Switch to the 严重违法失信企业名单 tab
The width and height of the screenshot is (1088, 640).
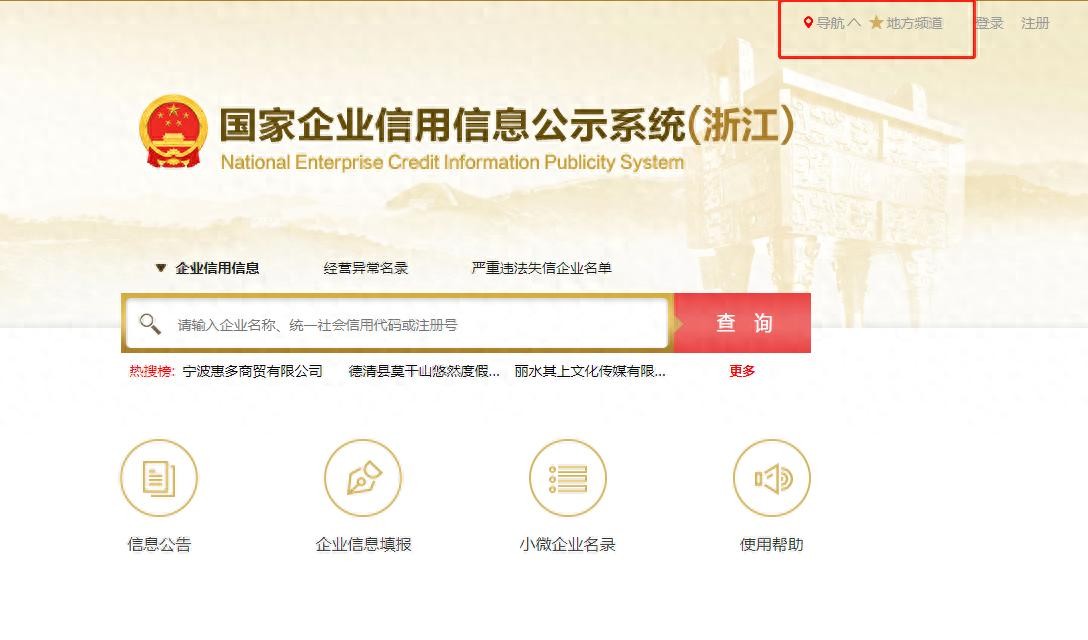click(541, 268)
